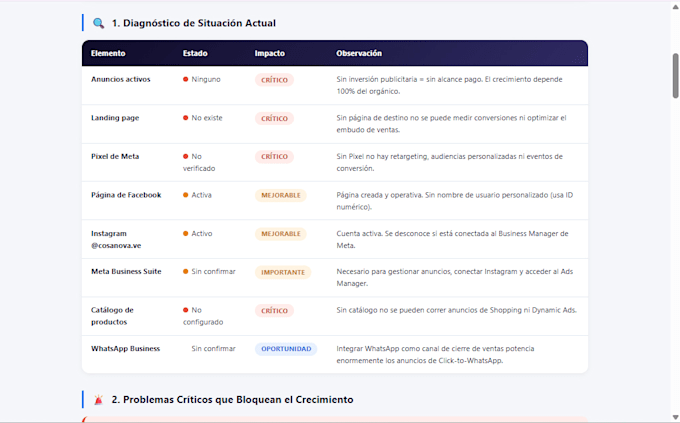Click the observation 'Sin catálogo no se pueden' text
Image resolution: width=680 pixels, height=423 pixels.
457,310
